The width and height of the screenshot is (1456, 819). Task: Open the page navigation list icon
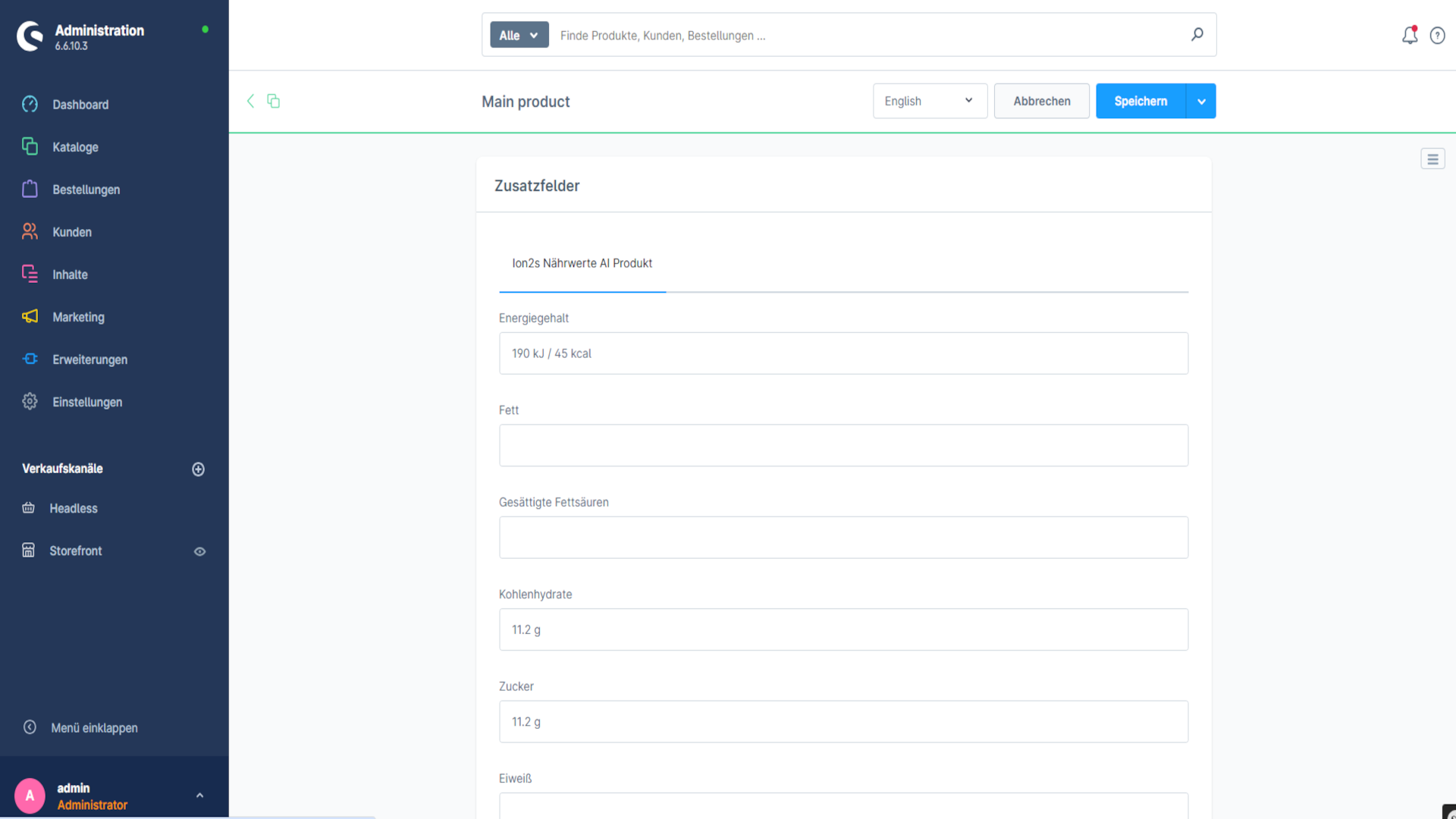pos(1432,158)
